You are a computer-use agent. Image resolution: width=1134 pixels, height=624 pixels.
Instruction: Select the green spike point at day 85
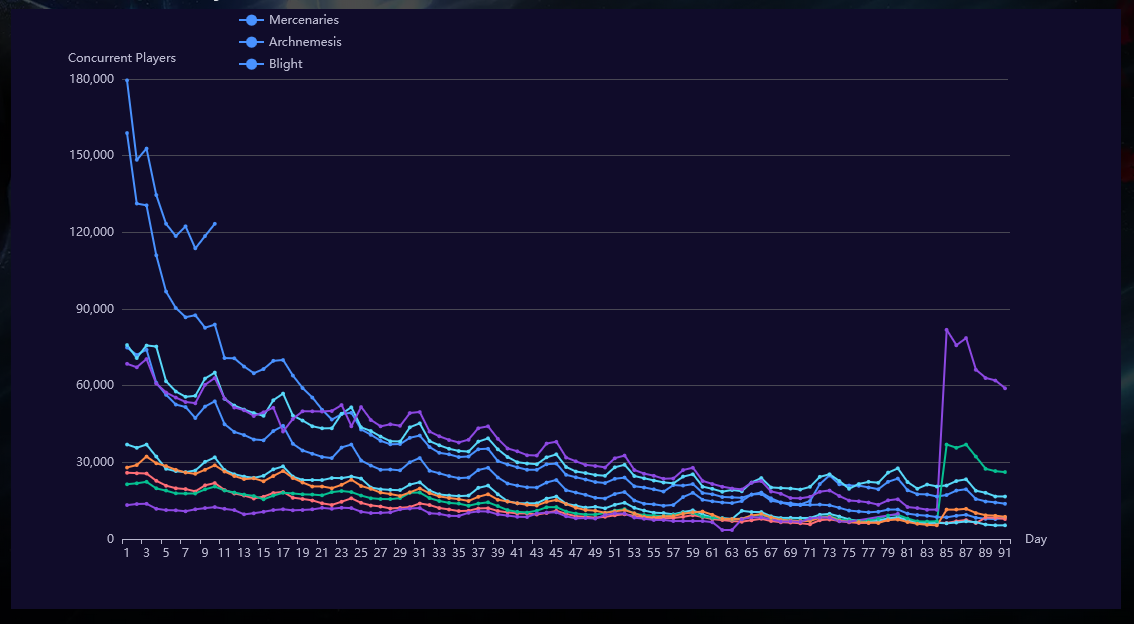click(947, 445)
